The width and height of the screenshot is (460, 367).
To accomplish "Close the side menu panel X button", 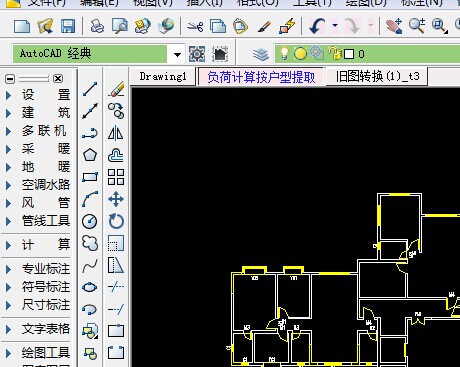I will (58, 79).
